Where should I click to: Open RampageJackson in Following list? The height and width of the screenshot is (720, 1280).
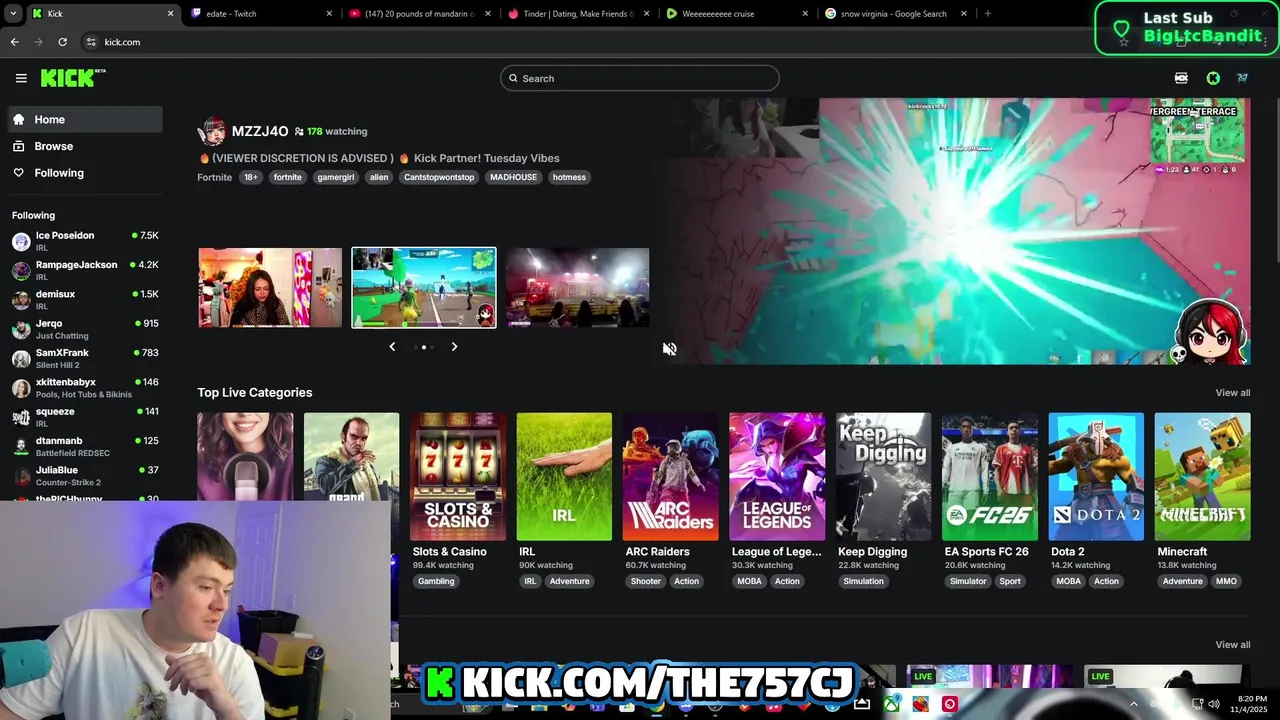84,270
